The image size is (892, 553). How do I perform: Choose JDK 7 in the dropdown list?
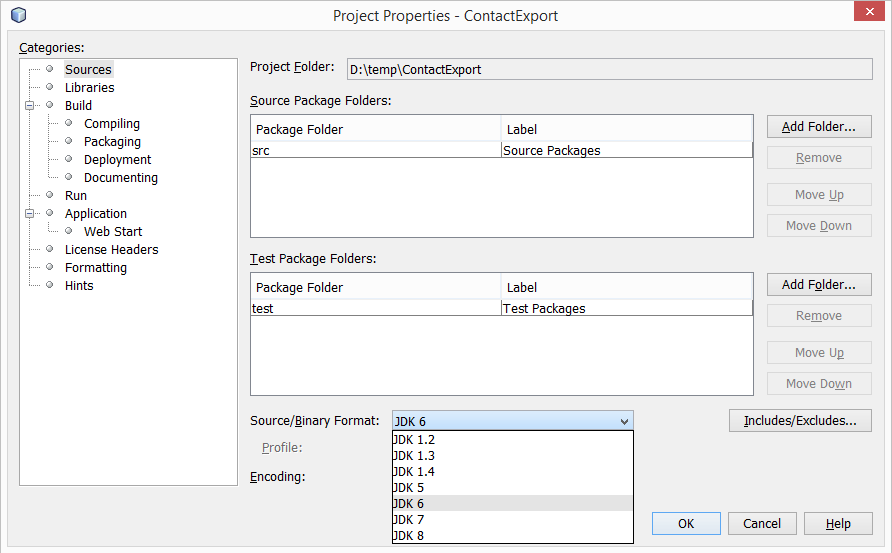click(410, 519)
